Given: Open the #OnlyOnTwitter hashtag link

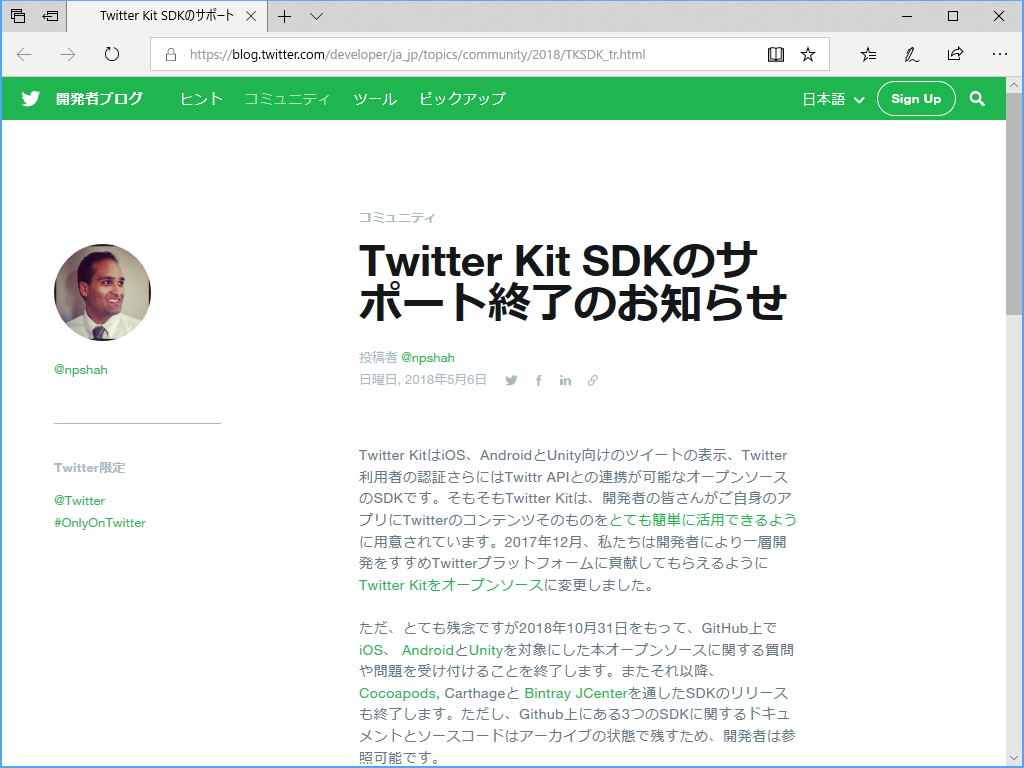Looking at the screenshot, I should click(100, 522).
